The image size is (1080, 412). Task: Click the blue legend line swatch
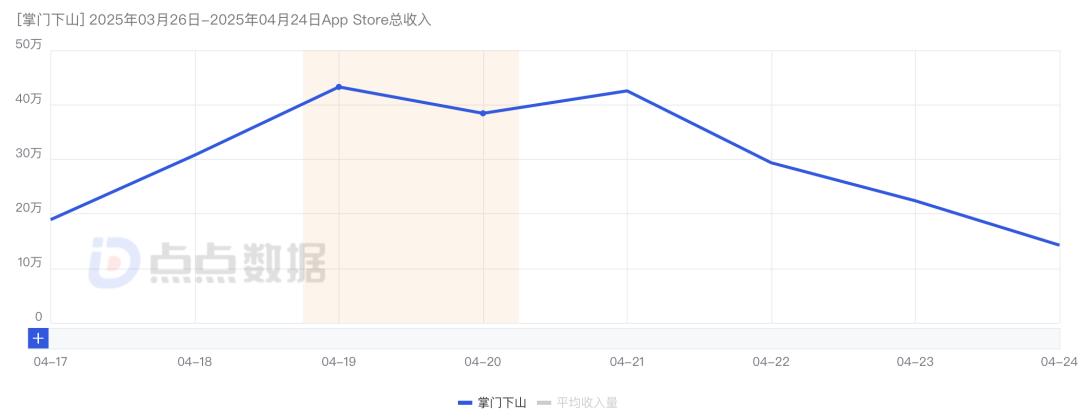[x=465, y=402]
